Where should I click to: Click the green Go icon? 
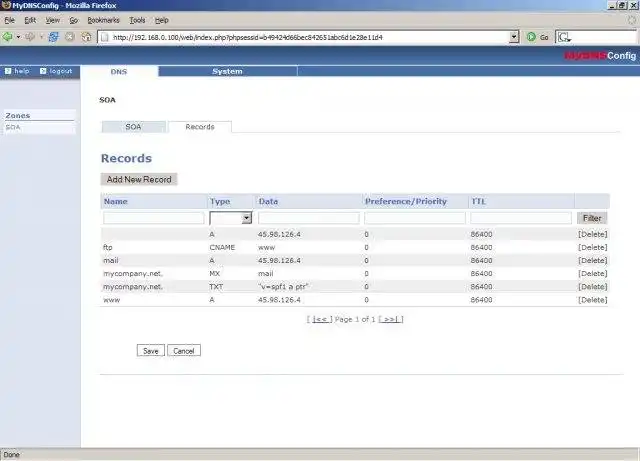[x=531, y=37]
